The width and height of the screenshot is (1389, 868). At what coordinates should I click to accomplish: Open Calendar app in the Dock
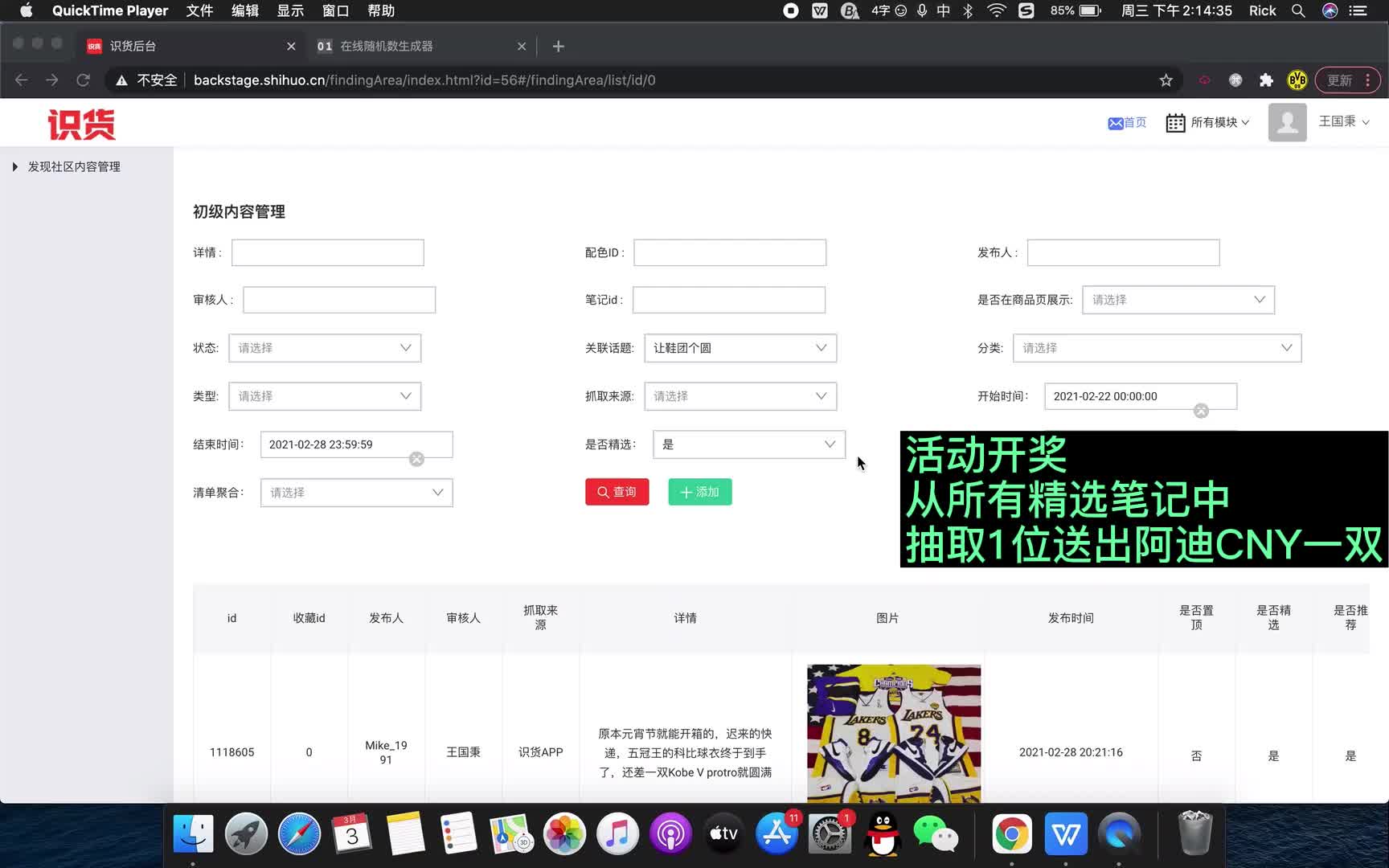352,833
